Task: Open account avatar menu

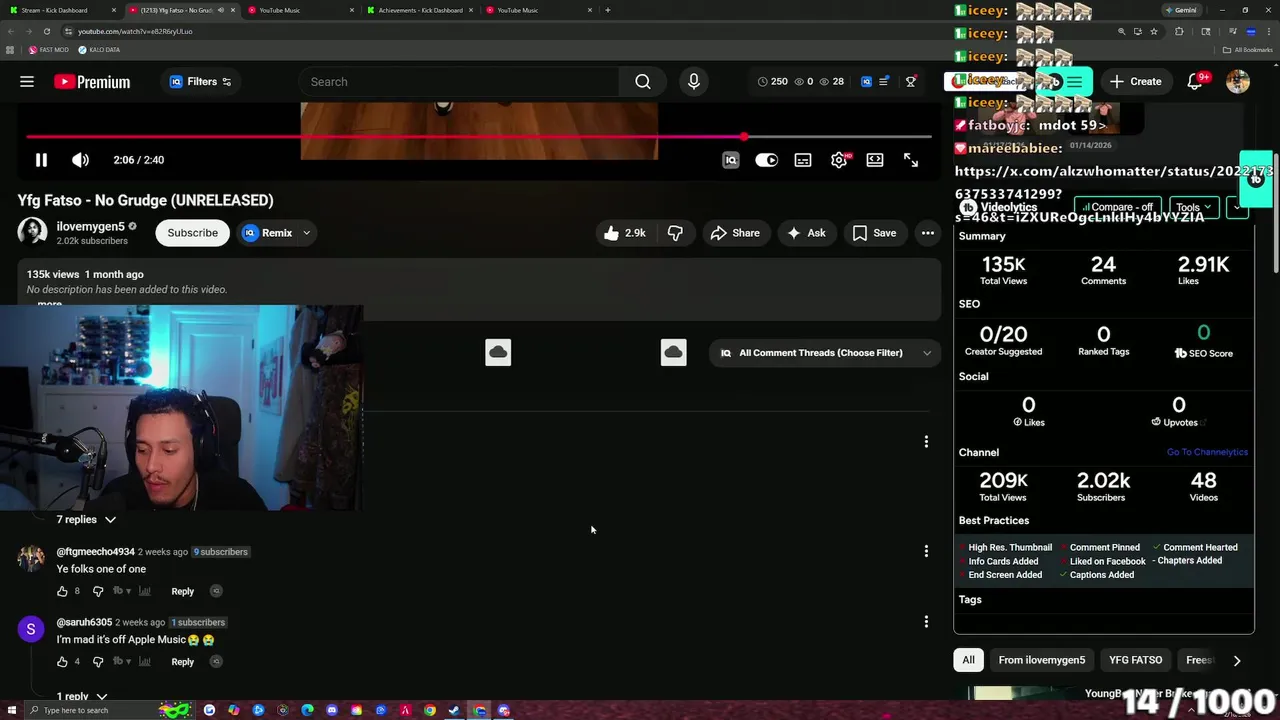Action: pyautogui.click(x=1238, y=82)
